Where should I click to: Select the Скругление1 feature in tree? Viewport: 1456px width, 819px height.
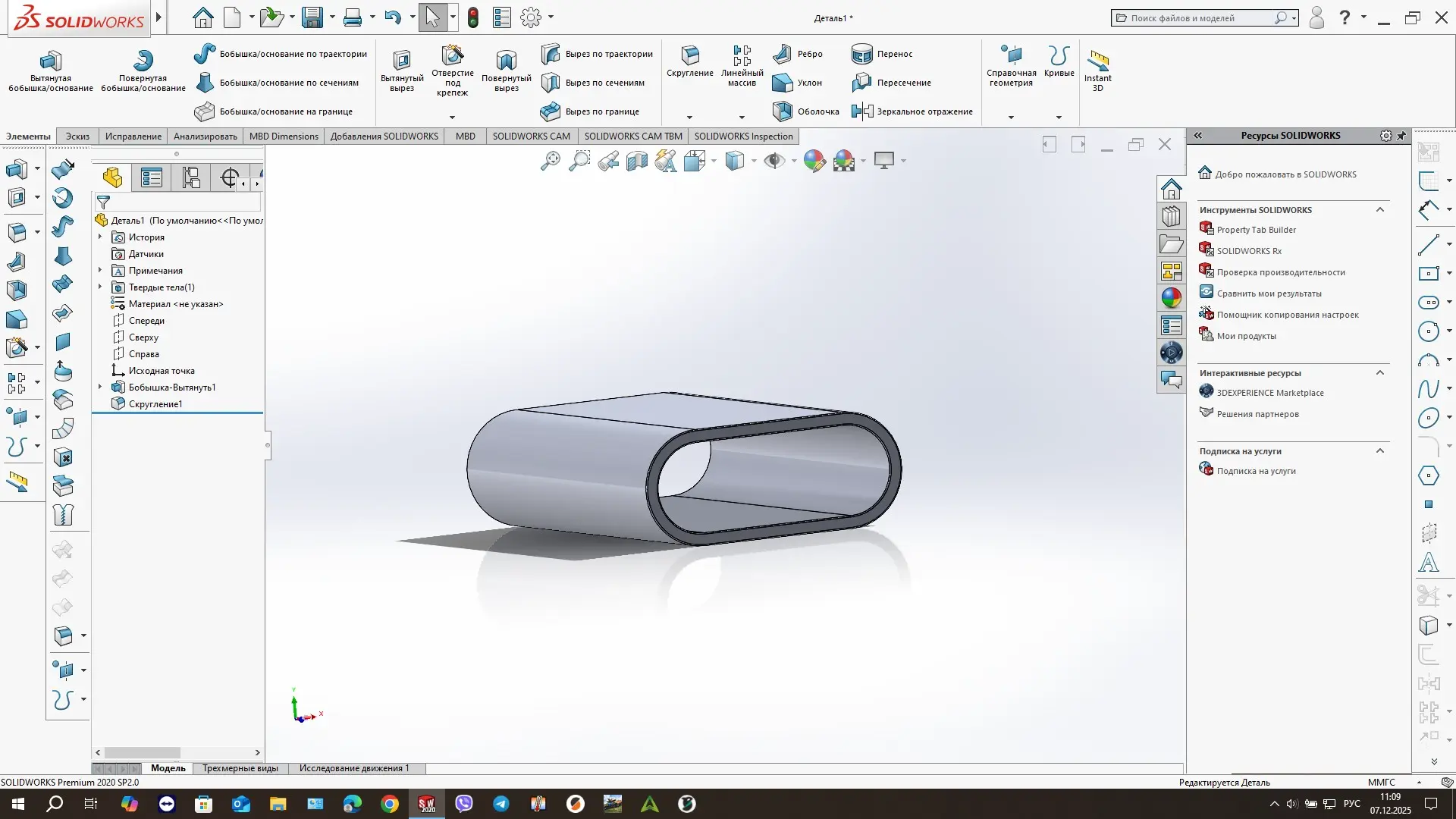[155, 404]
